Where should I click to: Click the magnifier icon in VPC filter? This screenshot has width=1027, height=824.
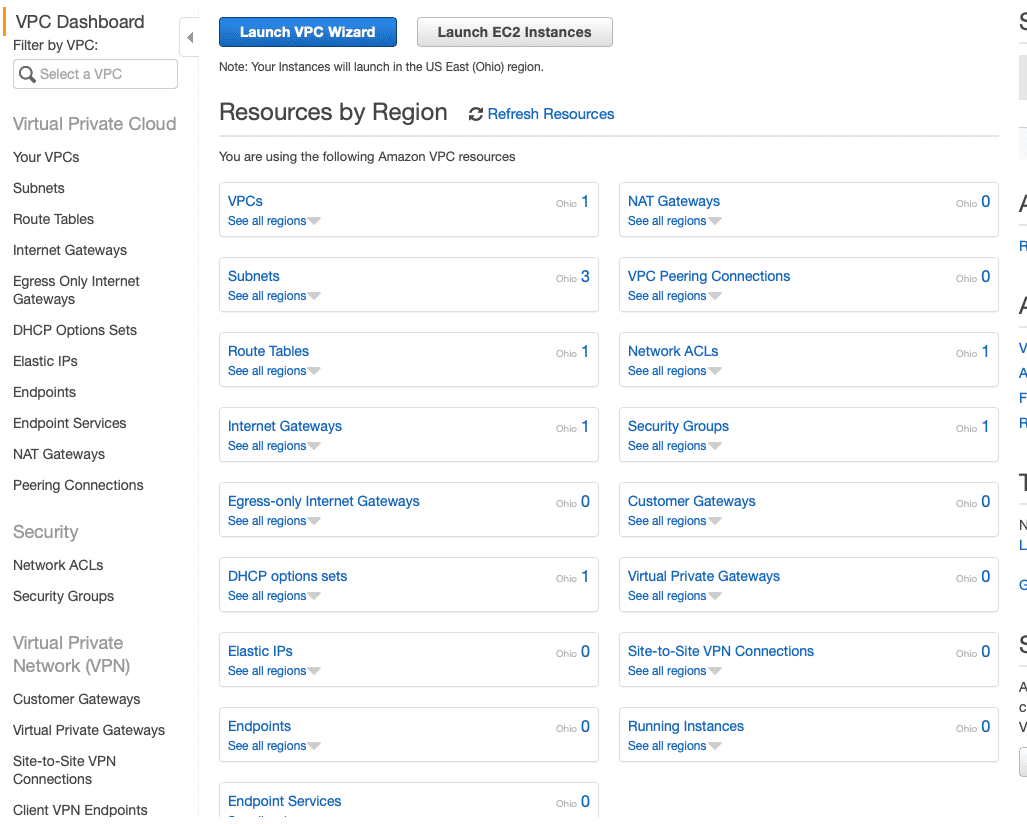28,74
